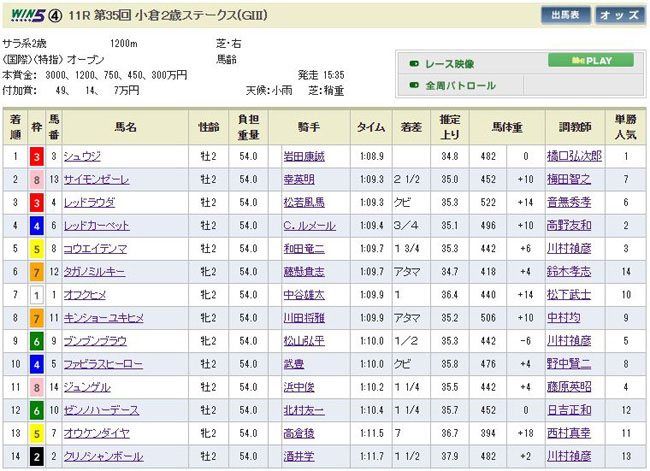Click the WIN5 logo icon
The height and width of the screenshot is (471, 650).
(x=24, y=15)
